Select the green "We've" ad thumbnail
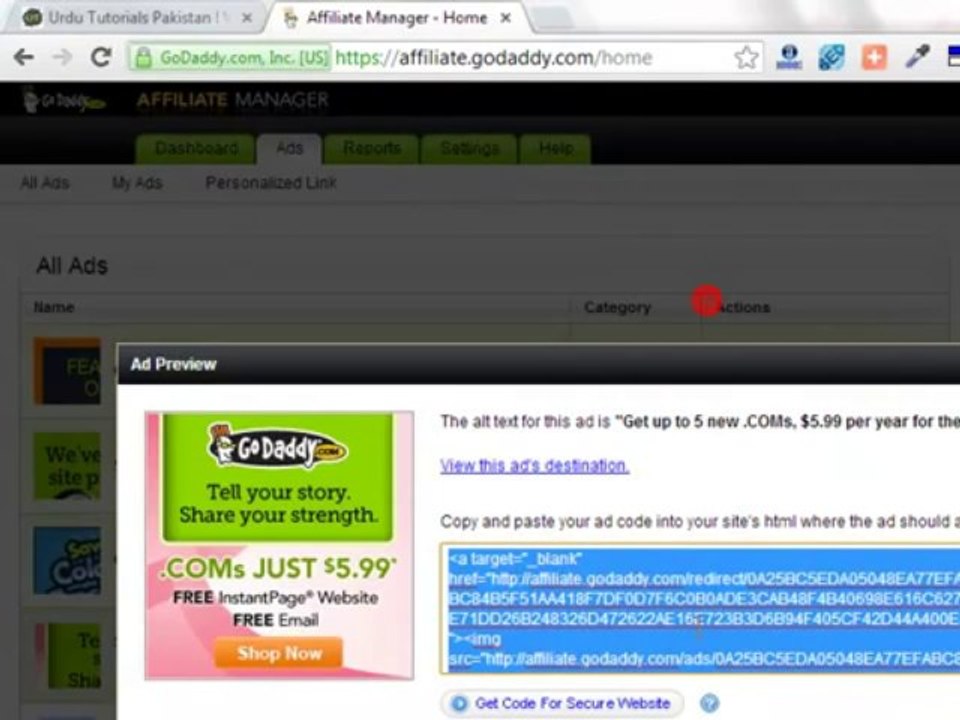 (x=67, y=466)
